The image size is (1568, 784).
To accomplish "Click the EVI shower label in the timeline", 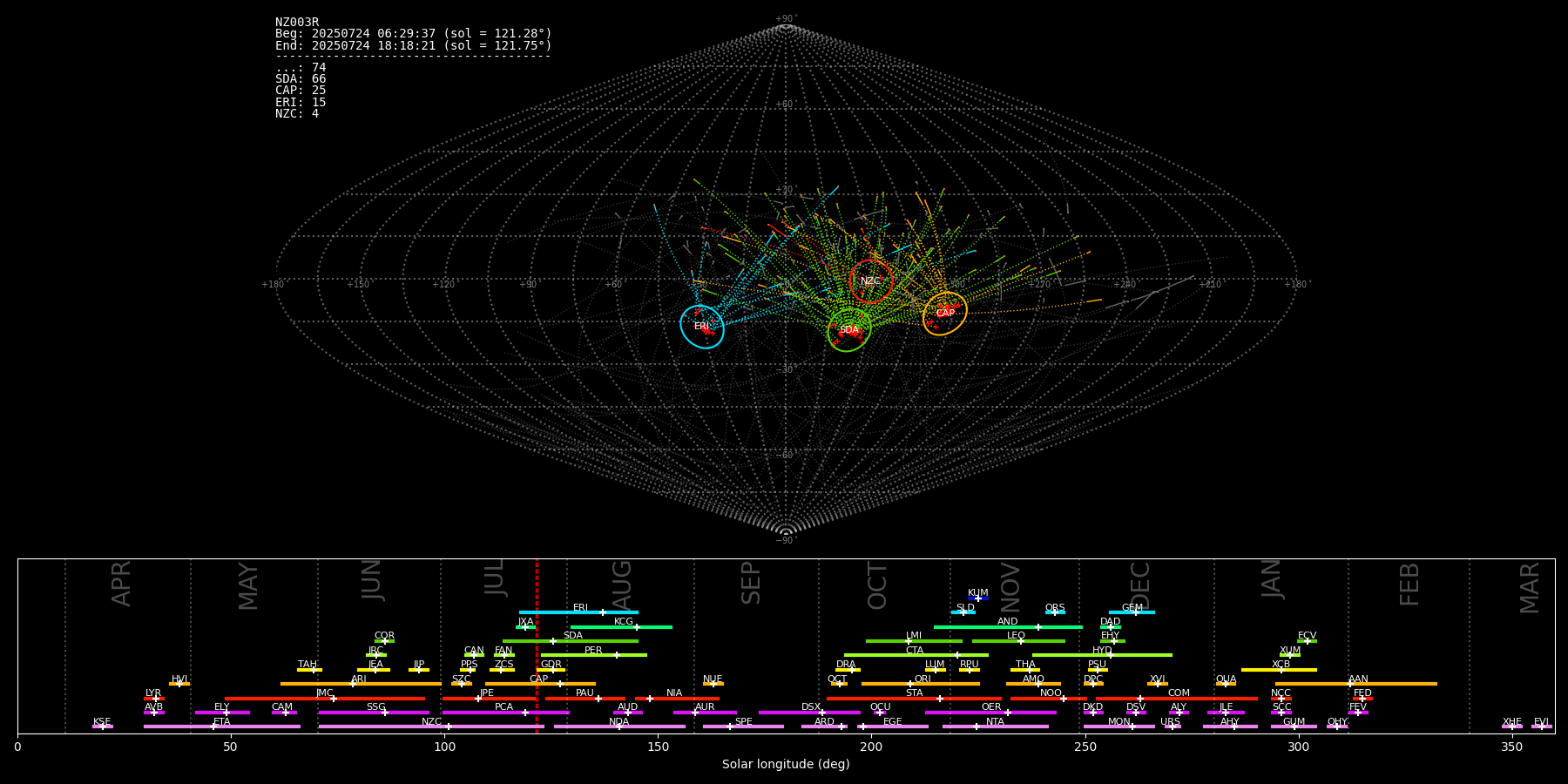I will (x=1541, y=722).
